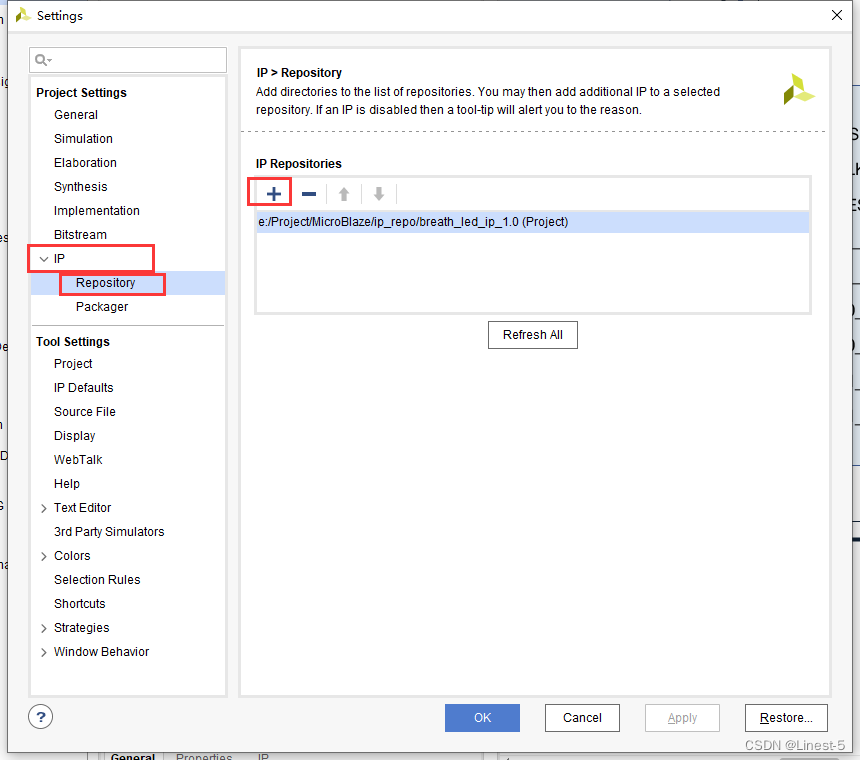
Task: Add a new IP repository with plus icon
Action: click(x=274, y=194)
